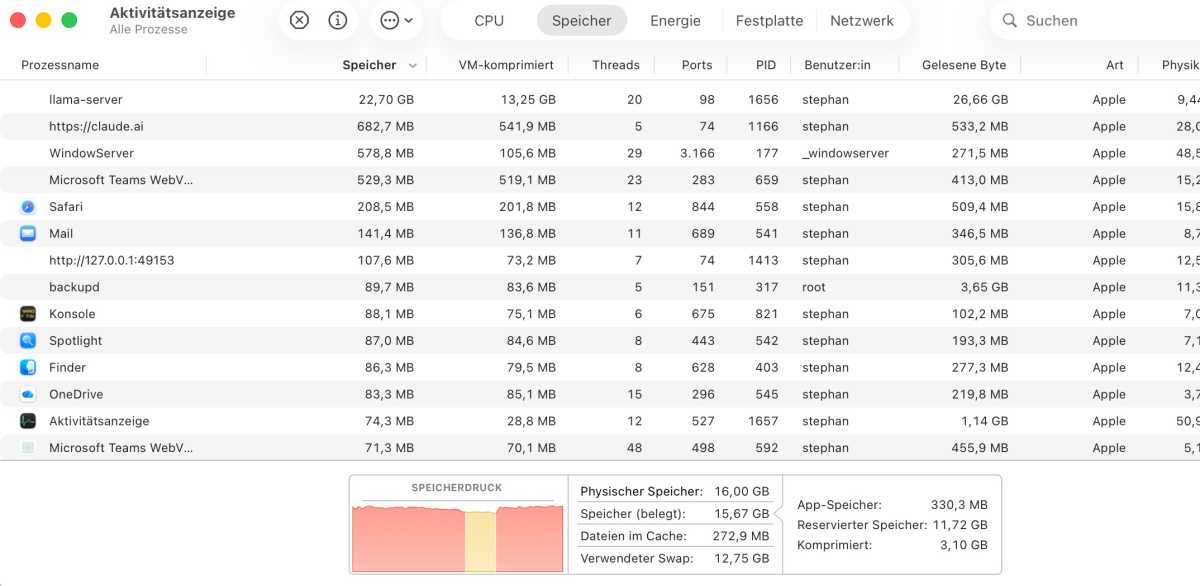Click the 22,70 GB memory value
The height and width of the screenshot is (586, 1200).
point(386,100)
